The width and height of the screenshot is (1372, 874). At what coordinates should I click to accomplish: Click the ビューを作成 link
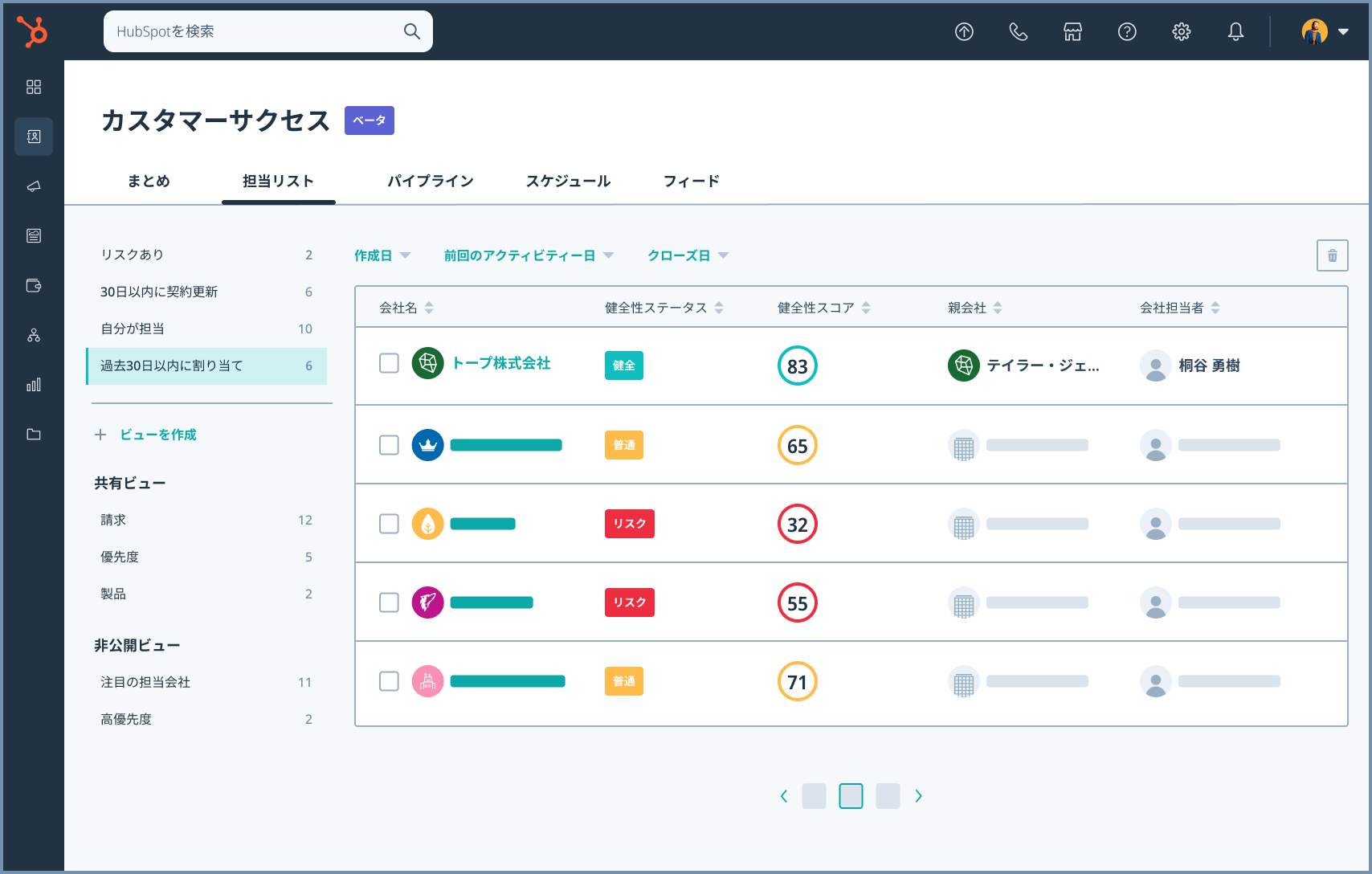[x=157, y=435]
